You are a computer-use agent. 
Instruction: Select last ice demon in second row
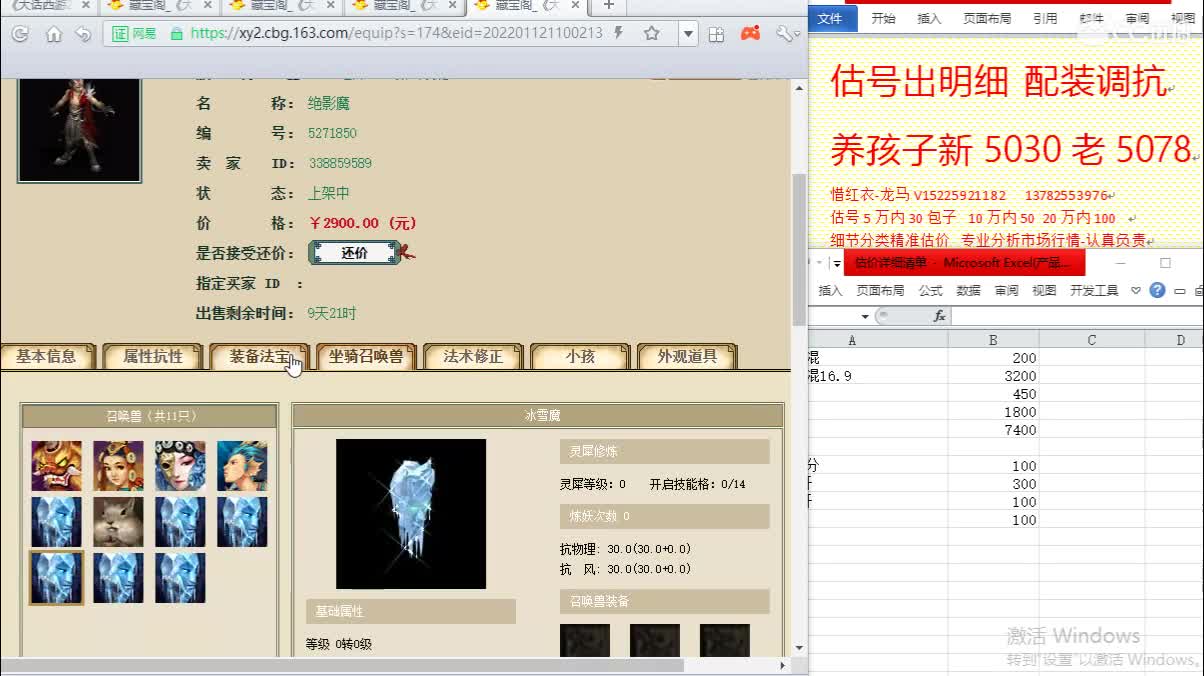[242, 522]
